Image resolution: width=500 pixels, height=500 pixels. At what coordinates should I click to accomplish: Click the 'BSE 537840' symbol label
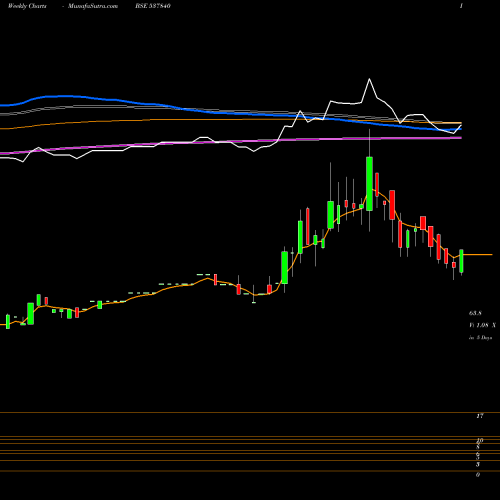pos(153,6)
